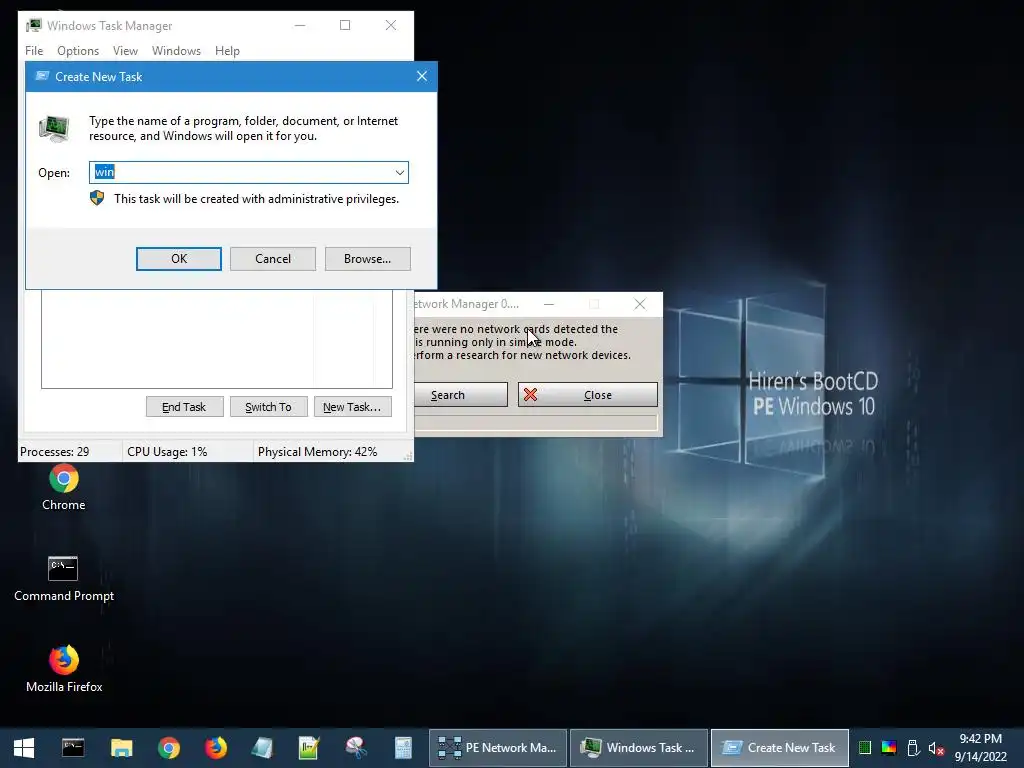Click the Processes: 29 status entry

coord(55,452)
